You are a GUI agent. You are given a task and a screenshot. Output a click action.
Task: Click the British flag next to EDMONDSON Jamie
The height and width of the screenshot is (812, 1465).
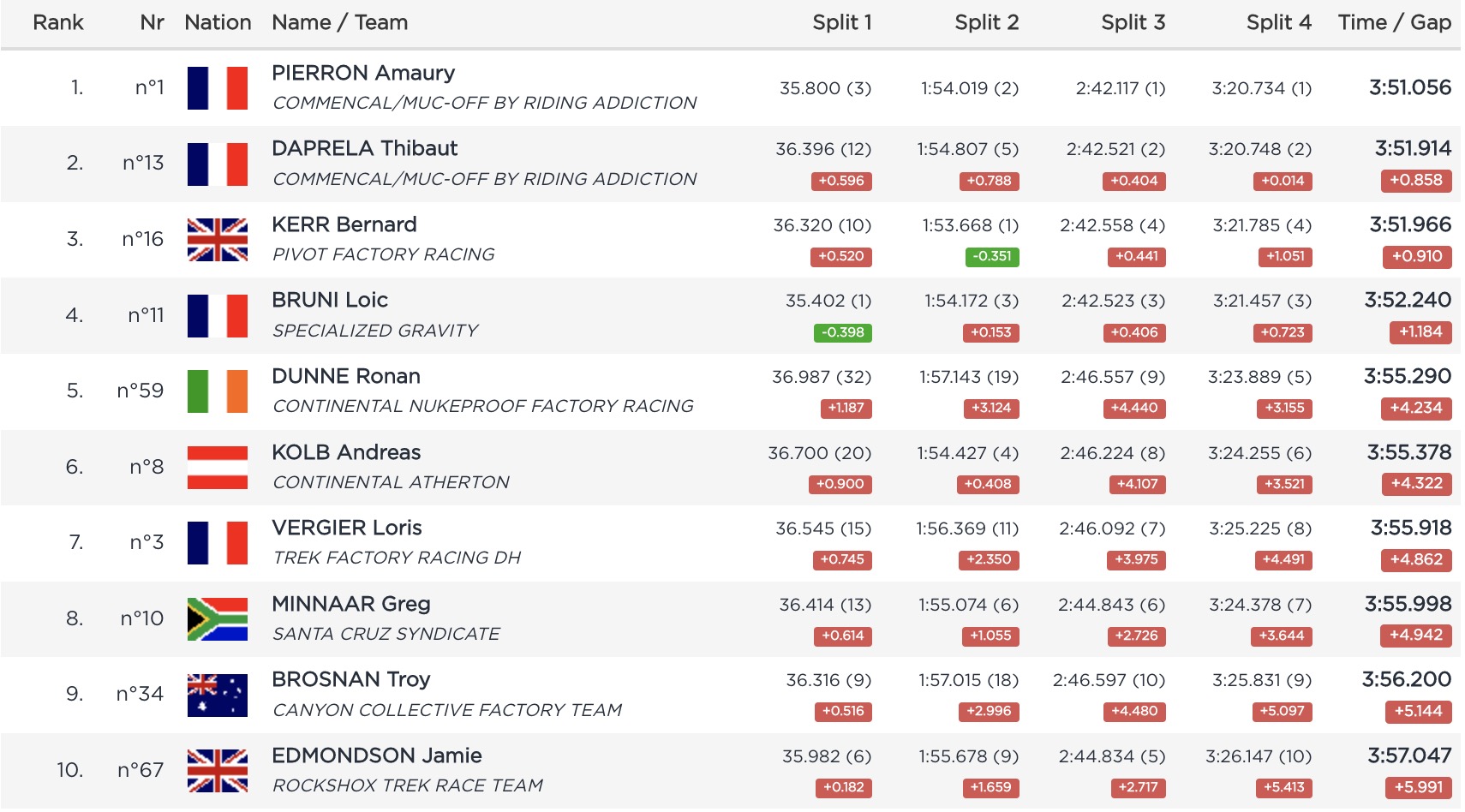click(x=218, y=771)
